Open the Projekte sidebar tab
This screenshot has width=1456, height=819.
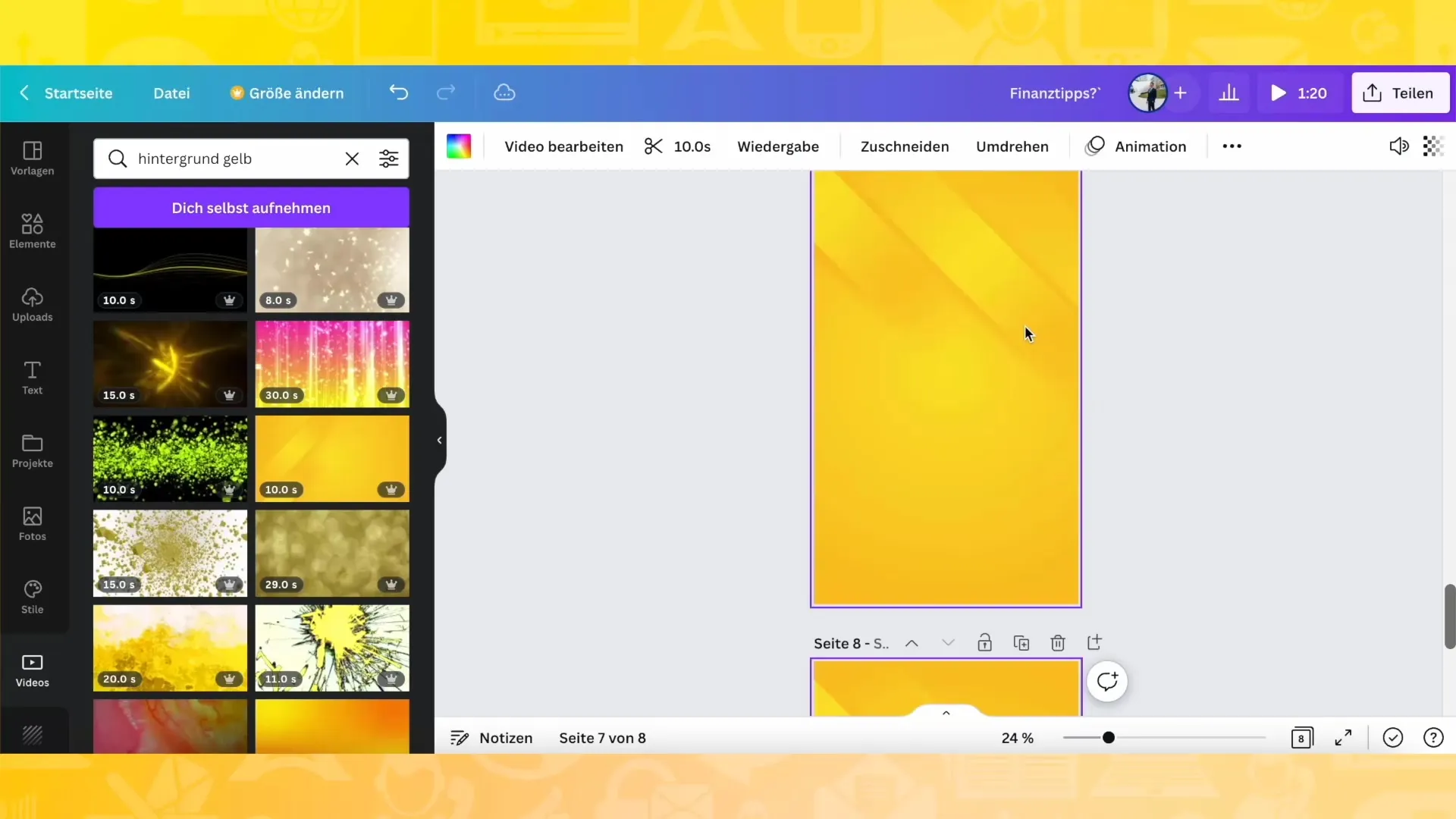coord(32,450)
